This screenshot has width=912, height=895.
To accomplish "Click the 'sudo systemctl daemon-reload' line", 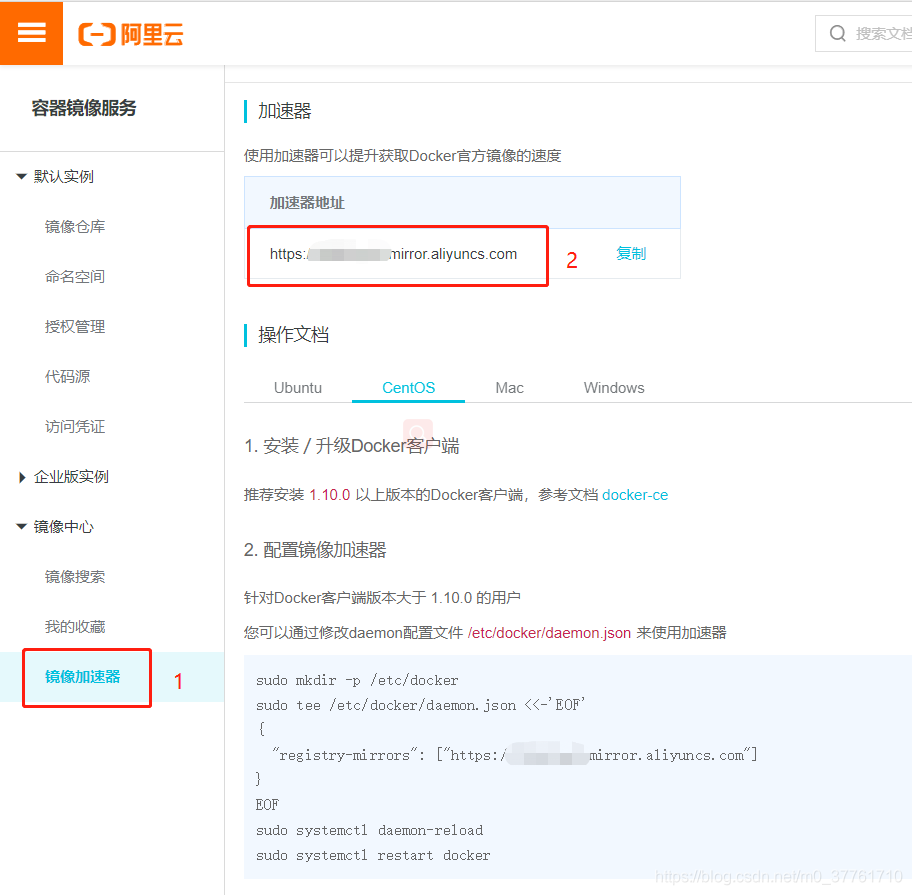I will pos(369,830).
